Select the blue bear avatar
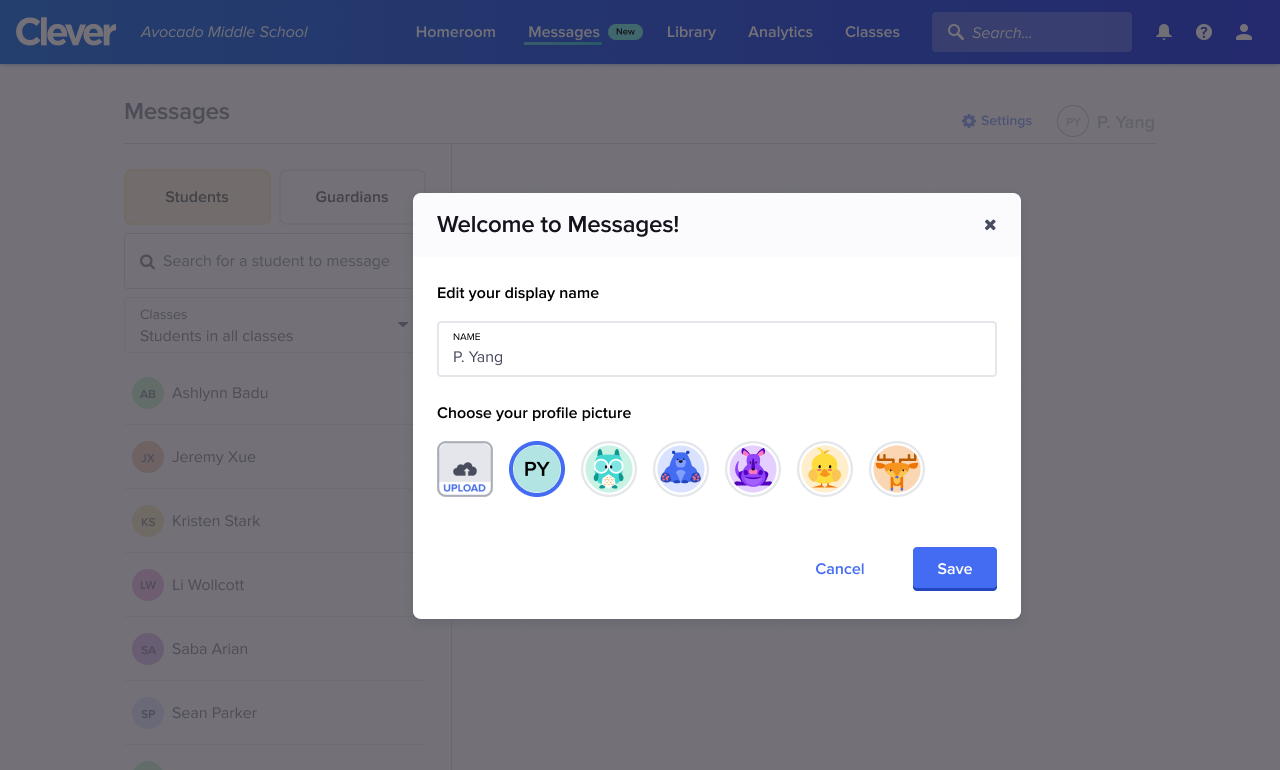 pos(681,468)
